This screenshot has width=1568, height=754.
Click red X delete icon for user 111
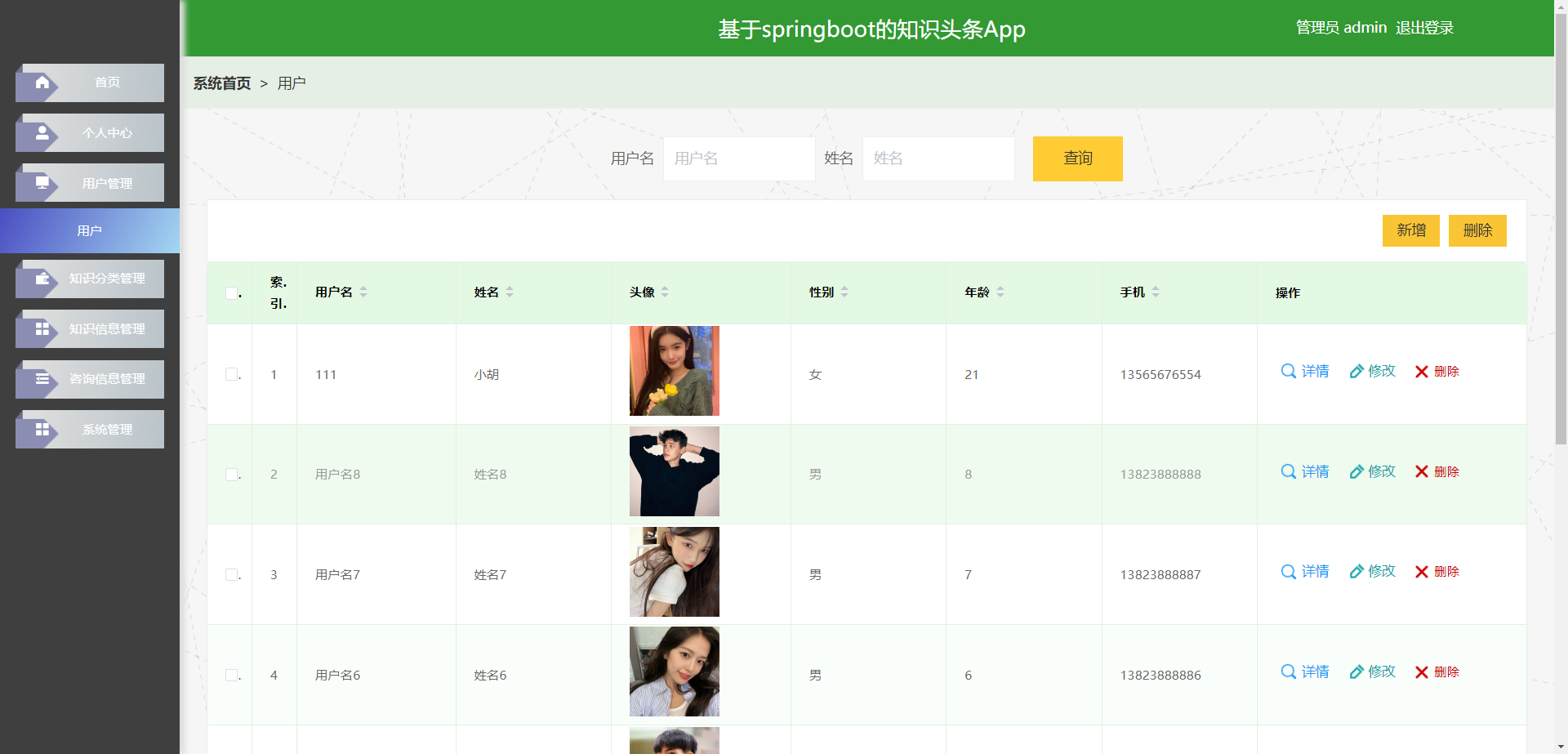[1422, 372]
